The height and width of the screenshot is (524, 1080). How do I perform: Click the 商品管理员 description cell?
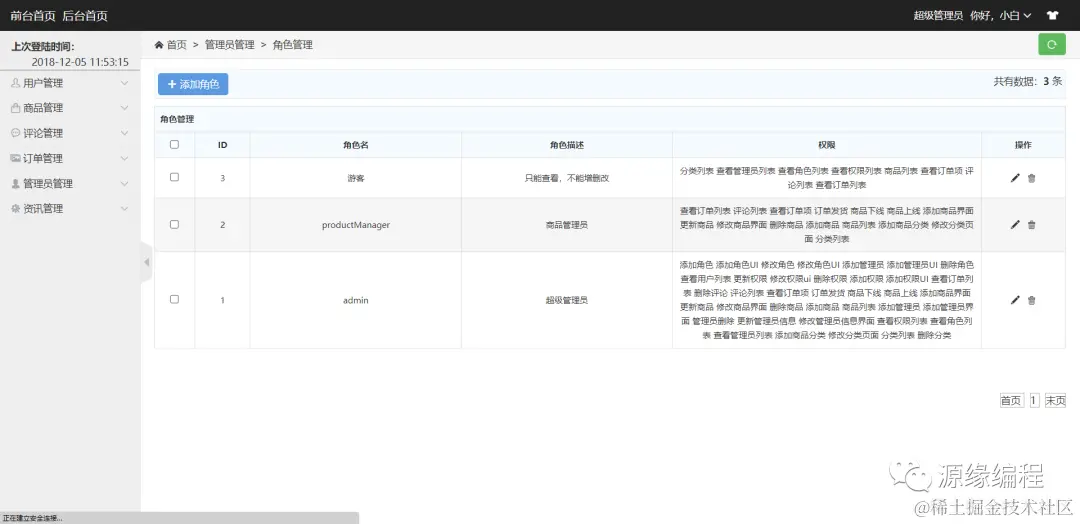567,224
